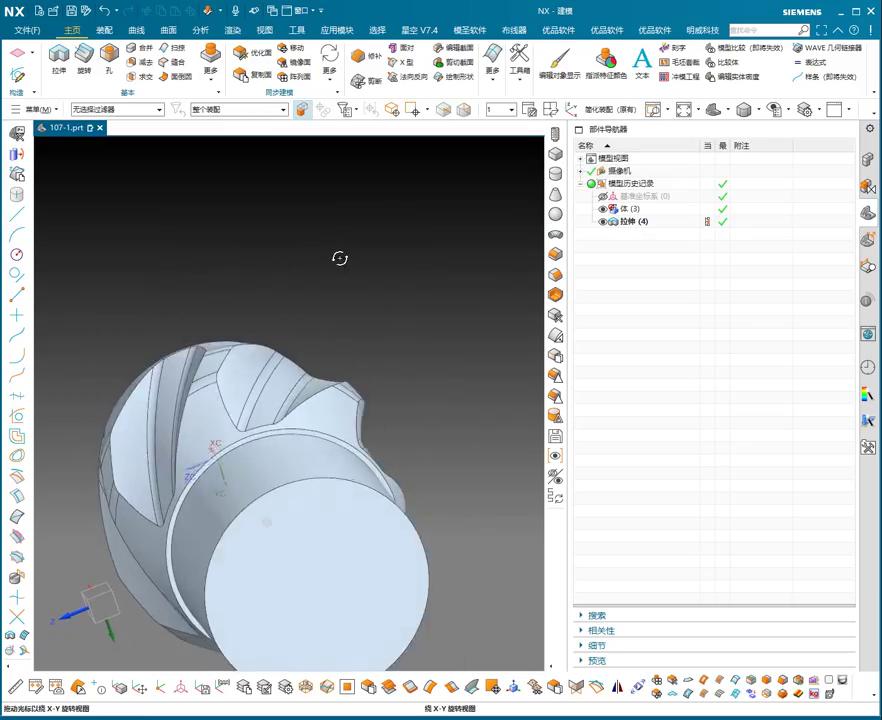Image resolution: width=882 pixels, height=720 pixels.
Task: Click the 旋转 (Revolve) tool icon
Action: [x=84, y=57]
